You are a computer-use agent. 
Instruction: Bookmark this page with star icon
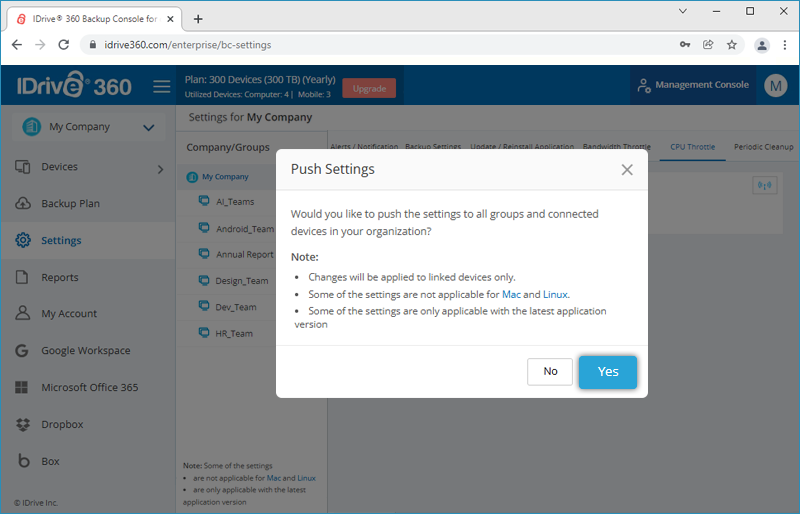732,45
